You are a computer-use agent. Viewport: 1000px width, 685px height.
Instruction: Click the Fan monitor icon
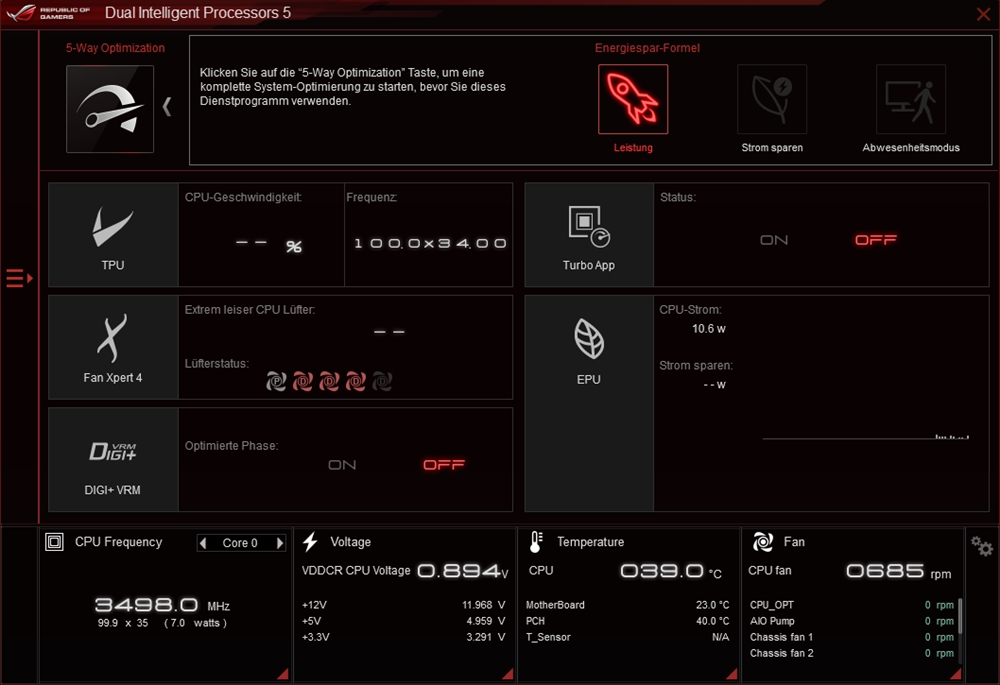[763, 541]
